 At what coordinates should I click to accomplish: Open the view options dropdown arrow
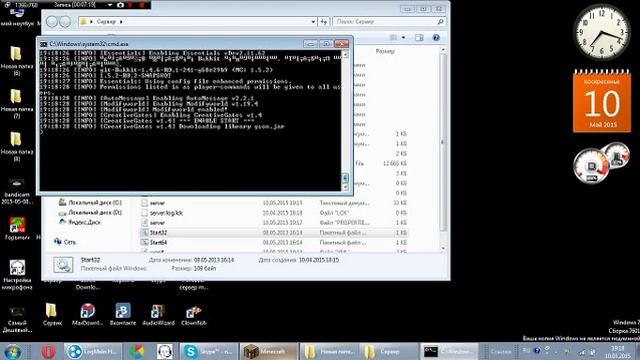click(403, 38)
